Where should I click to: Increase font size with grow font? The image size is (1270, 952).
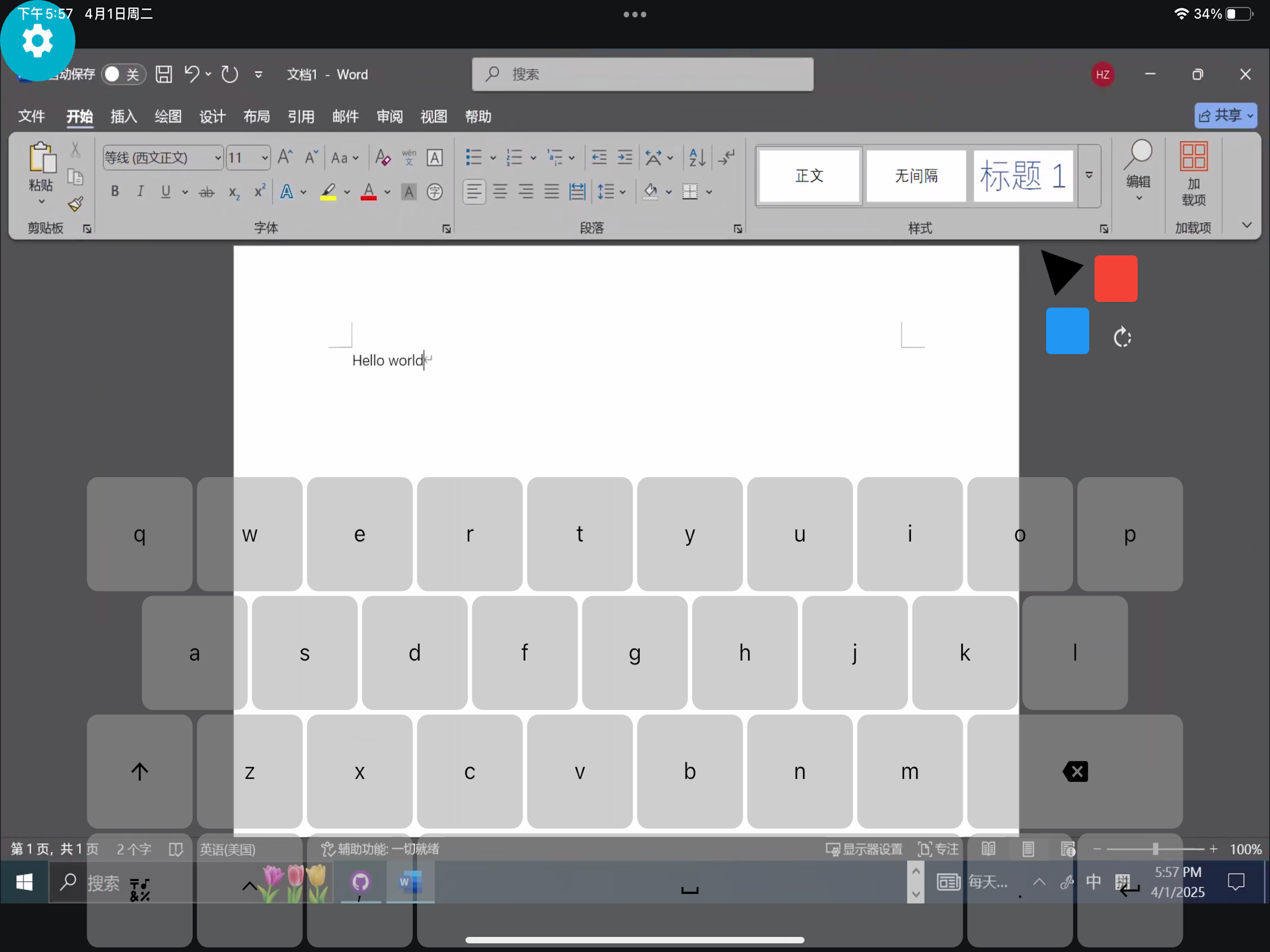pyautogui.click(x=285, y=157)
